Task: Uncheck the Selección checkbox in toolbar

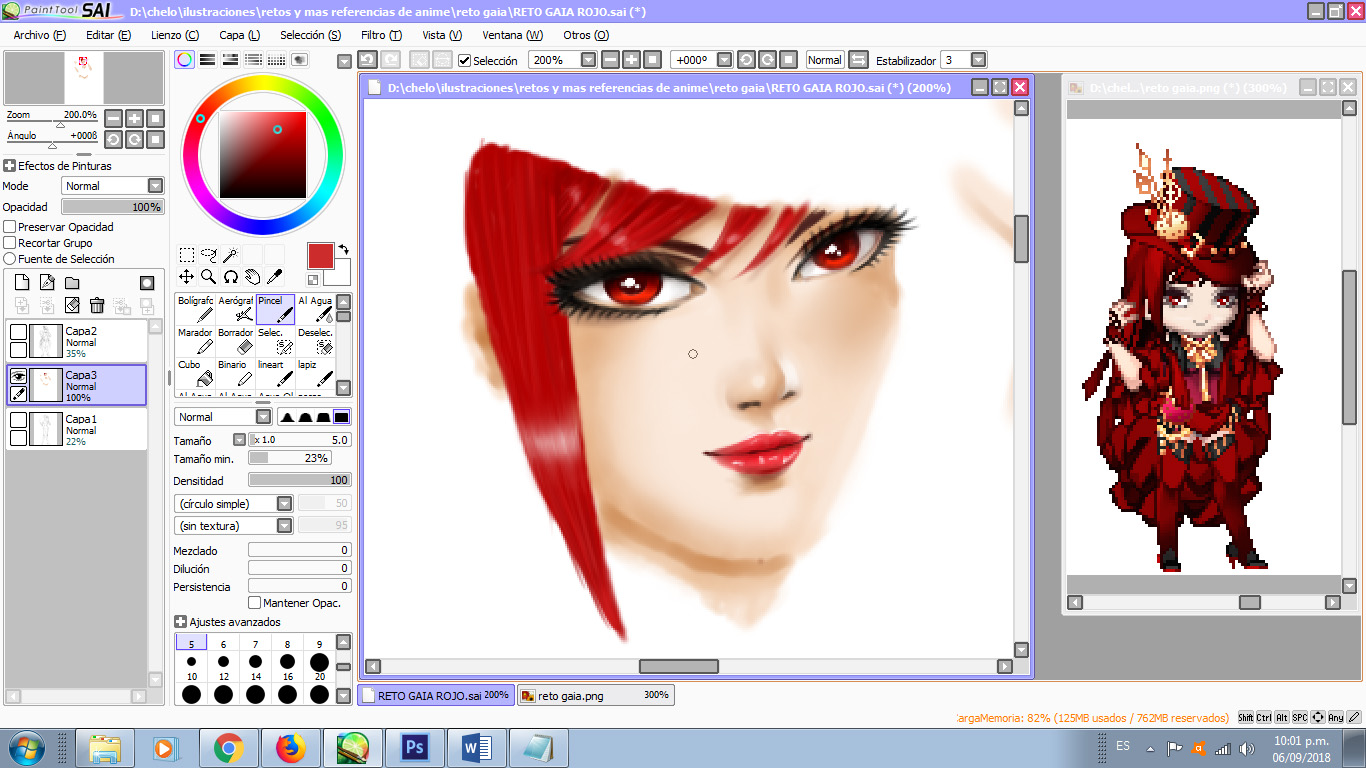Action: point(464,61)
